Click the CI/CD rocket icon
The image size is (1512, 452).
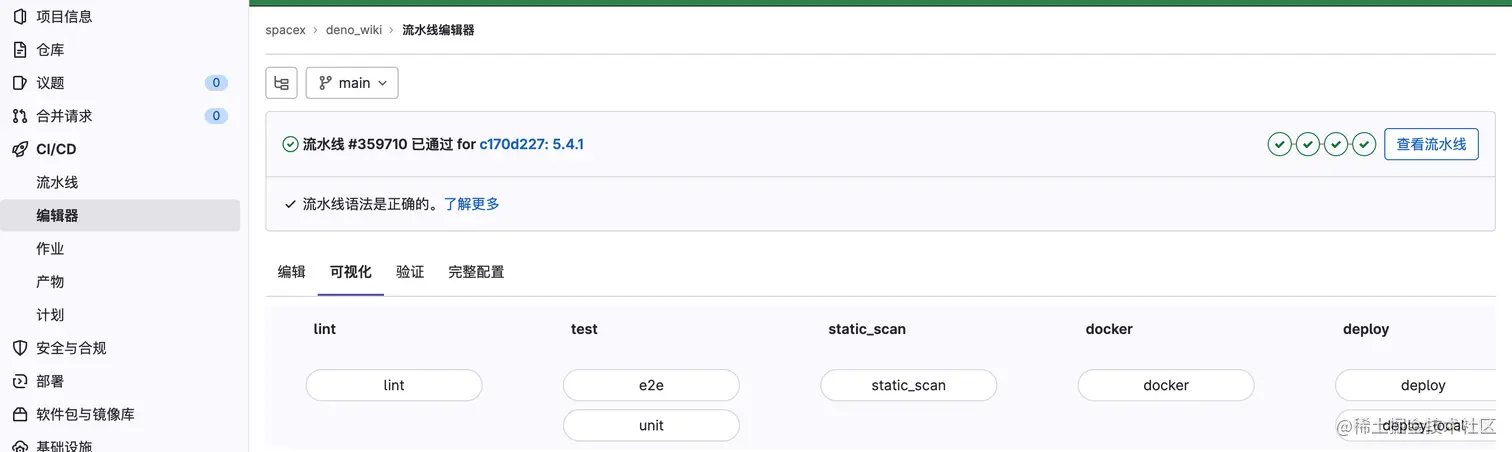pyautogui.click(x=19, y=149)
